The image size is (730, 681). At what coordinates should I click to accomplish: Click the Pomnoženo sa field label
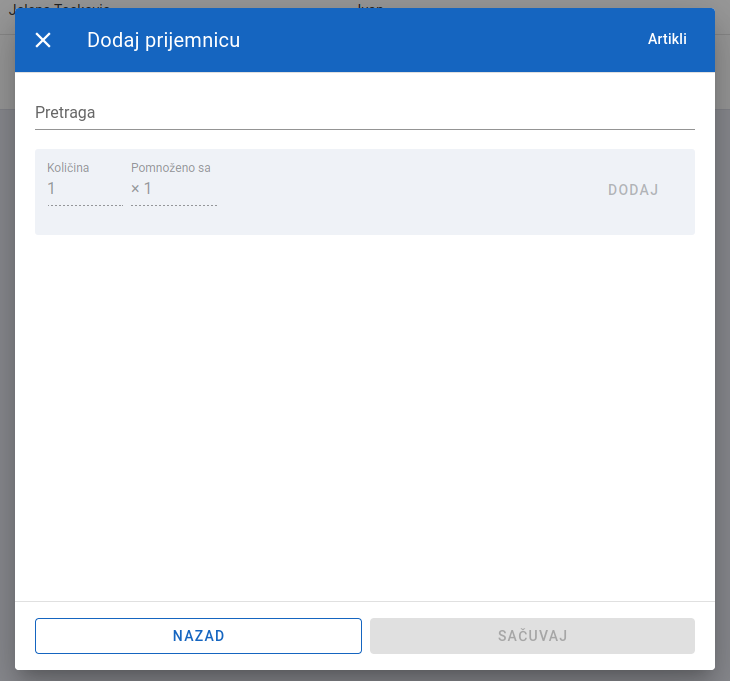[170, 168]
